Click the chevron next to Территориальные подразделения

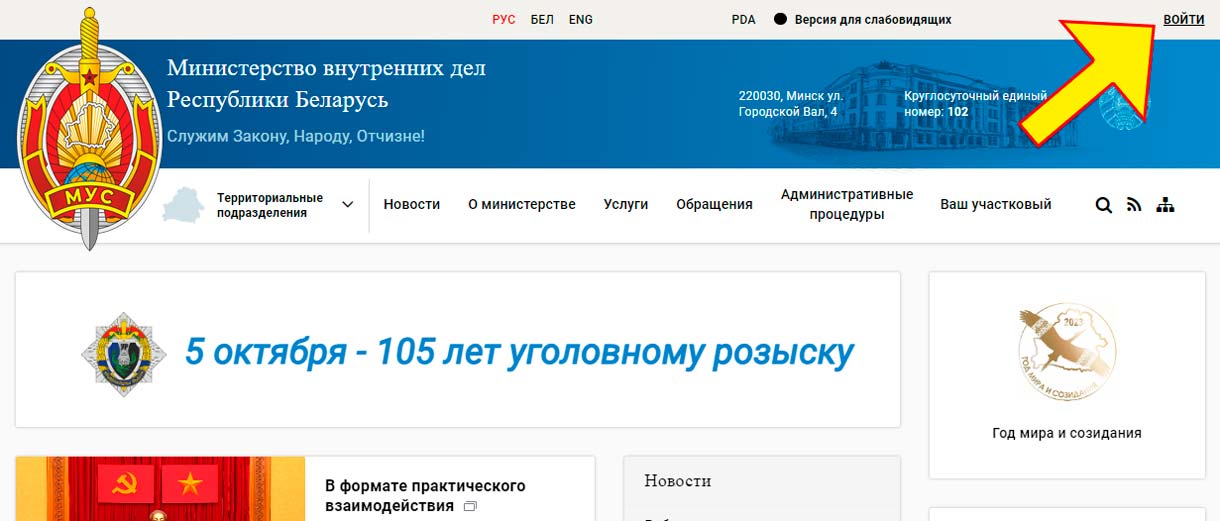tap(348, 205)
